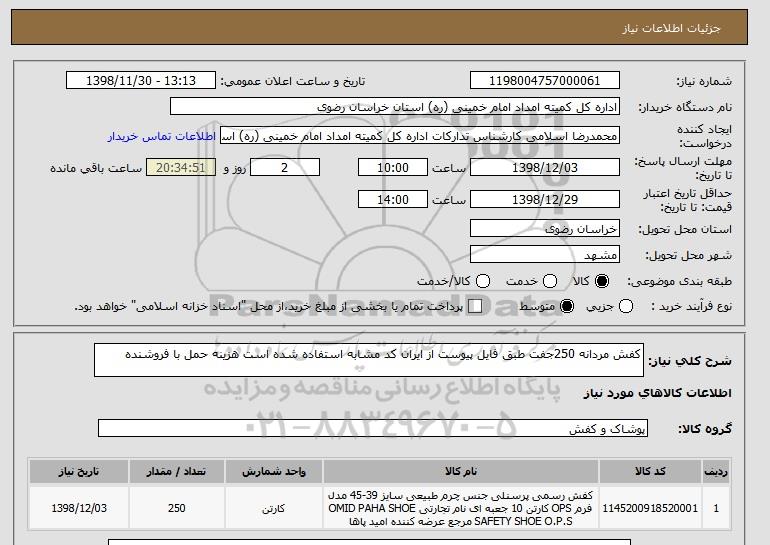Click the کد کالا column header

[650, 471]
